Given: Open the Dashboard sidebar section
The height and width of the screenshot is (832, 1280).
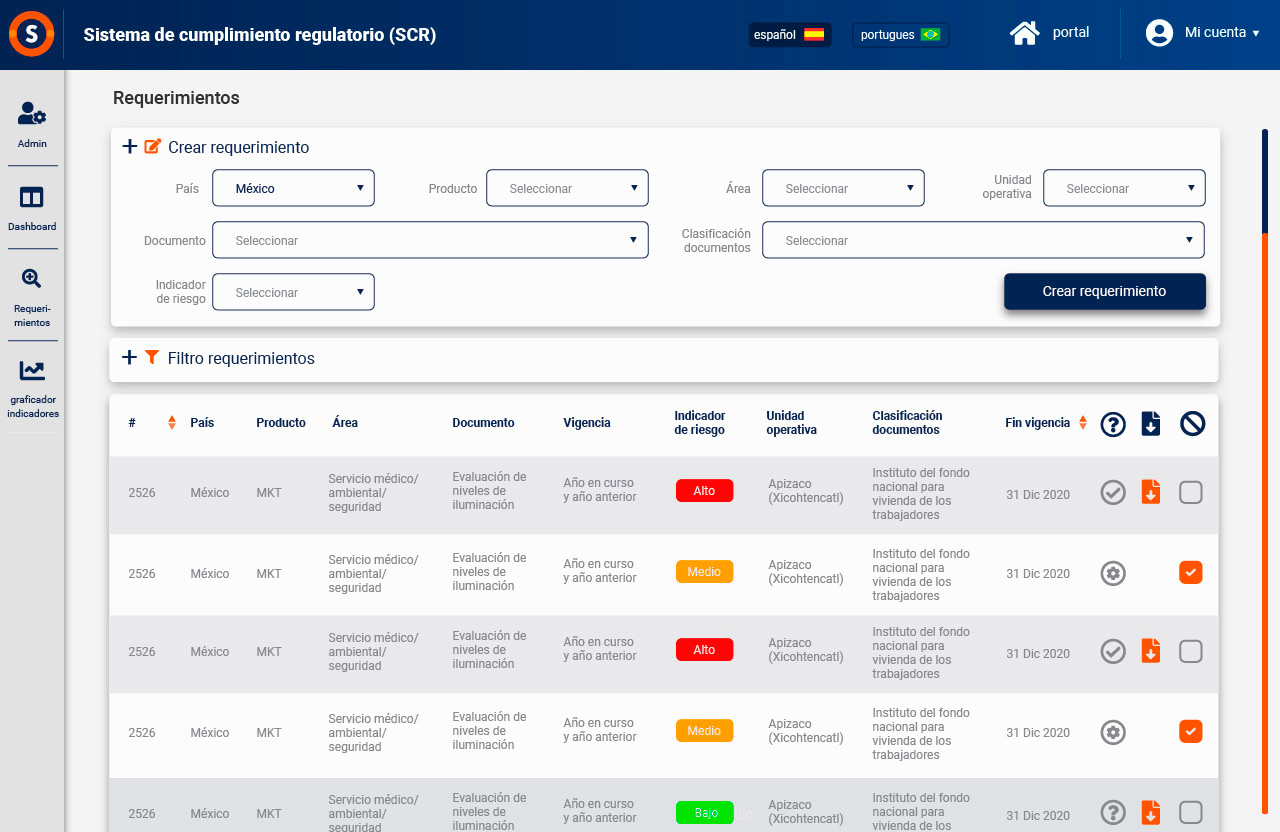Looking at the screenshot, I should (x=32, y=208).
